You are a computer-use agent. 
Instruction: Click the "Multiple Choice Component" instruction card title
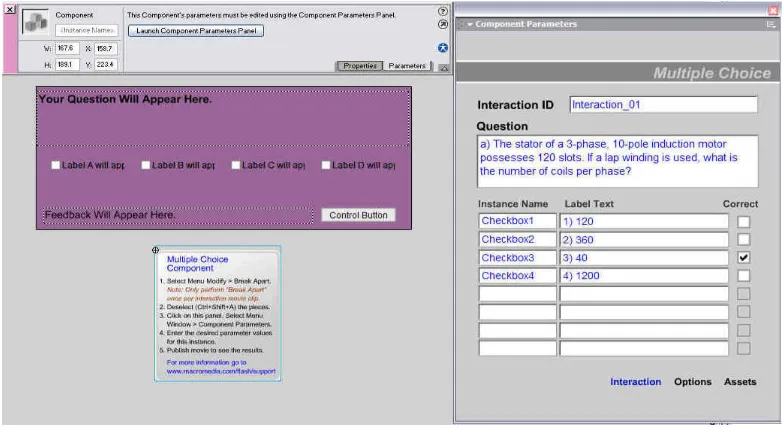(x=197, y=263)
